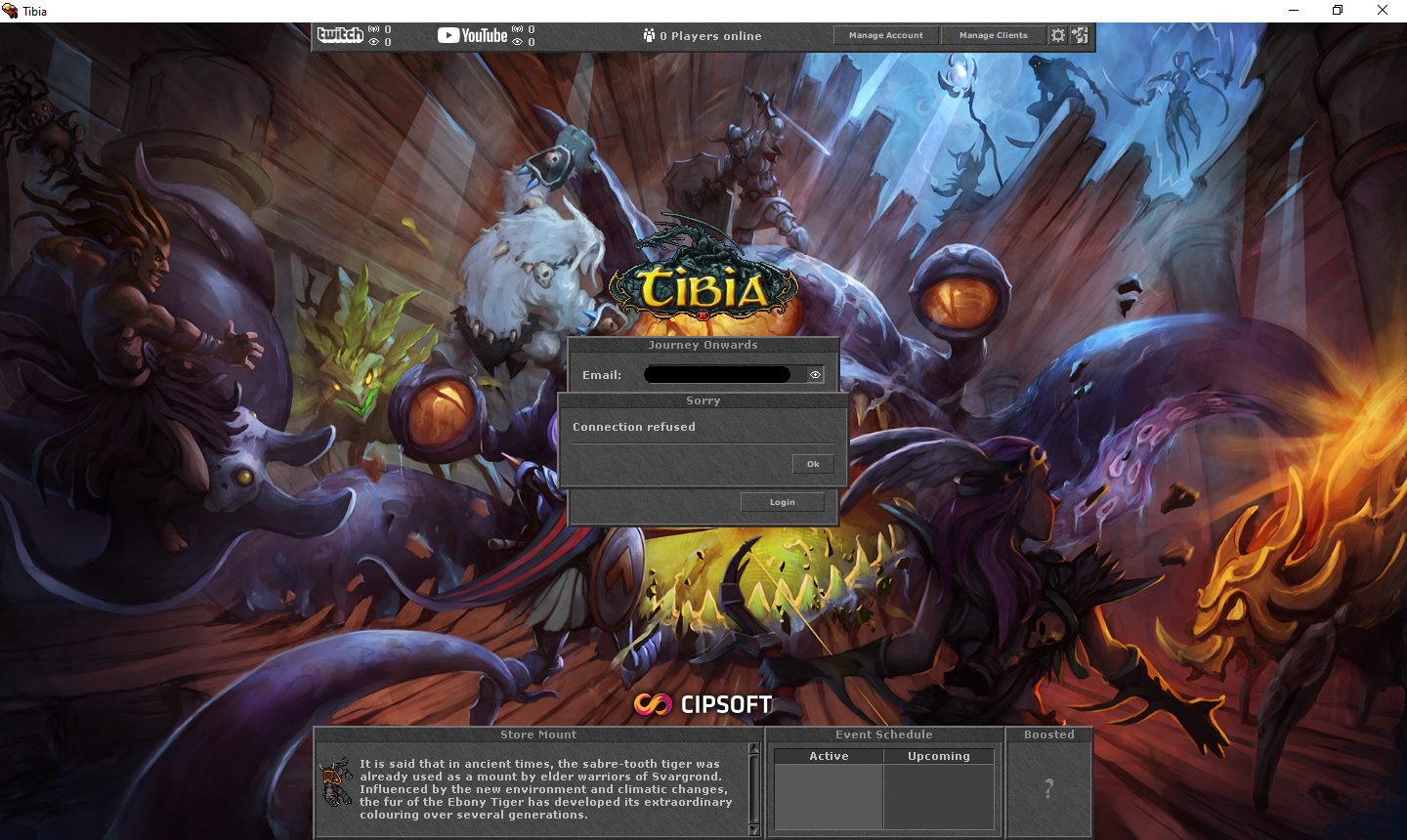Click the Store Mount scrollbar up arrow
The width and height of the screenshot is (1407, 840).
pyautogui.click(x=754, y=749)
